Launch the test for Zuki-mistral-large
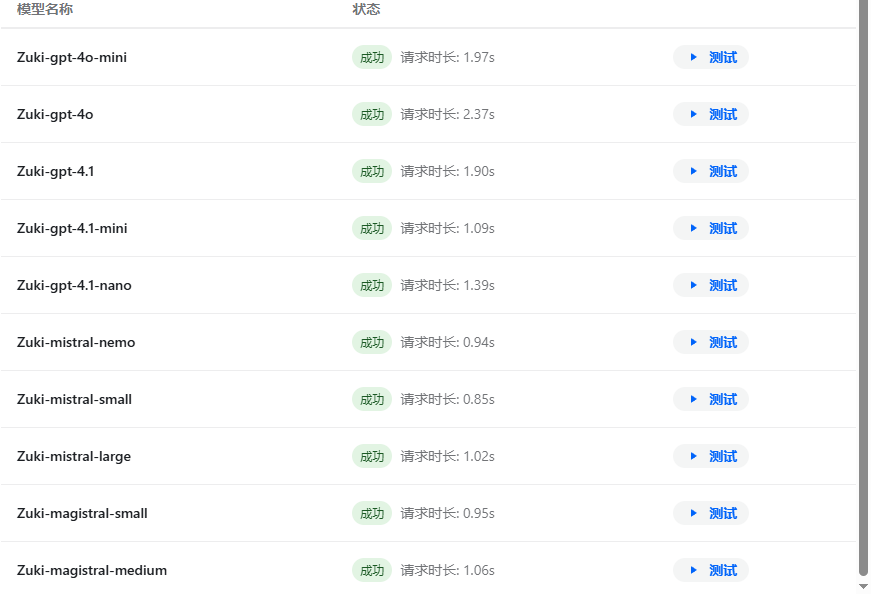Viewport: 877px width, 594px height. (x=710, y=456)
